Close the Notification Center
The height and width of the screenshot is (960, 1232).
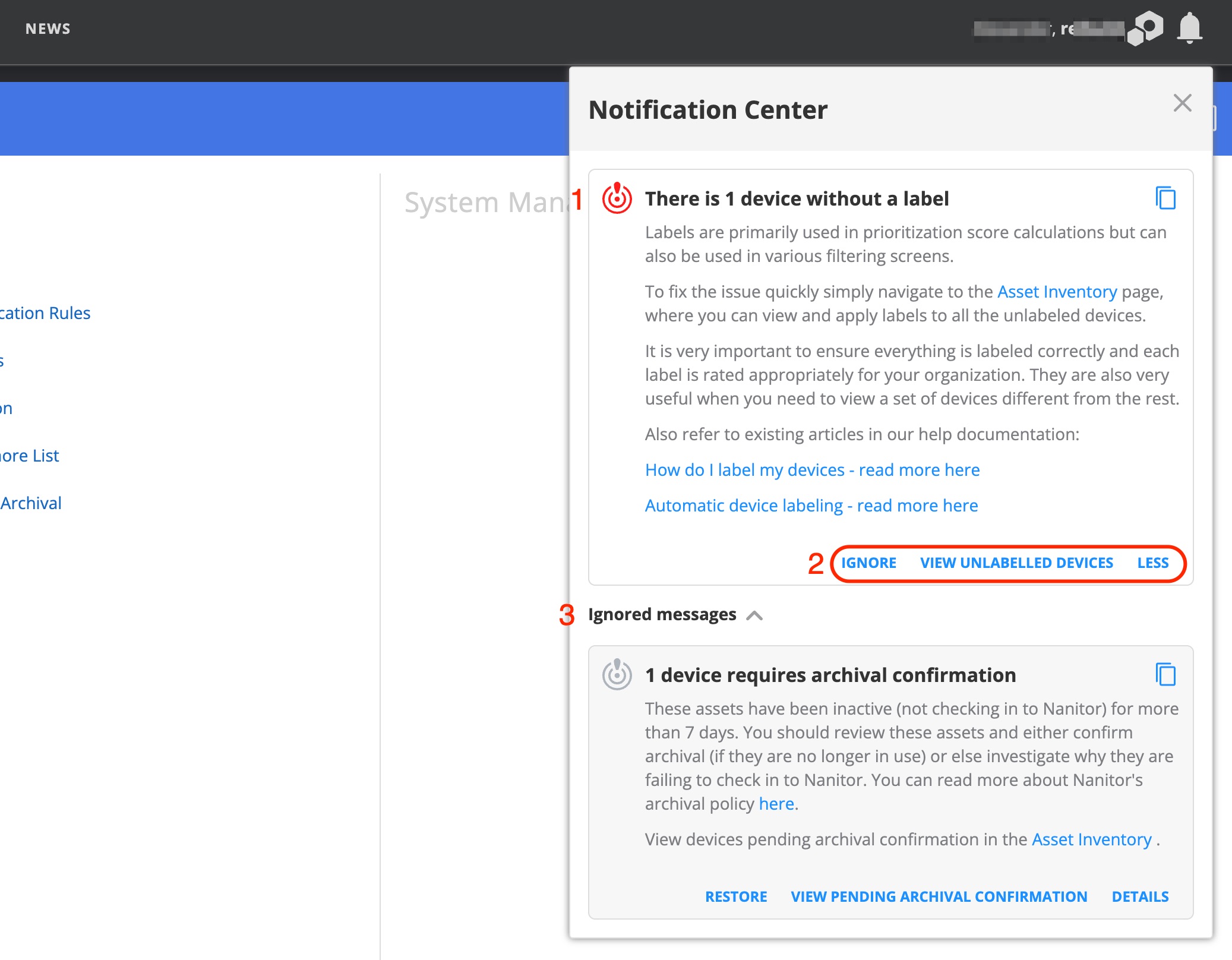click(x=1182, y=103)
